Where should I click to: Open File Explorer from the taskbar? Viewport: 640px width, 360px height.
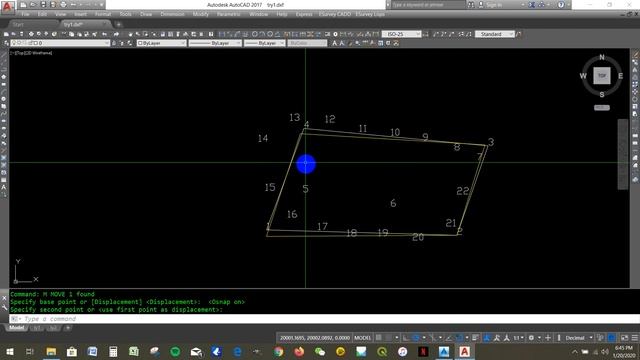point(51,351)
